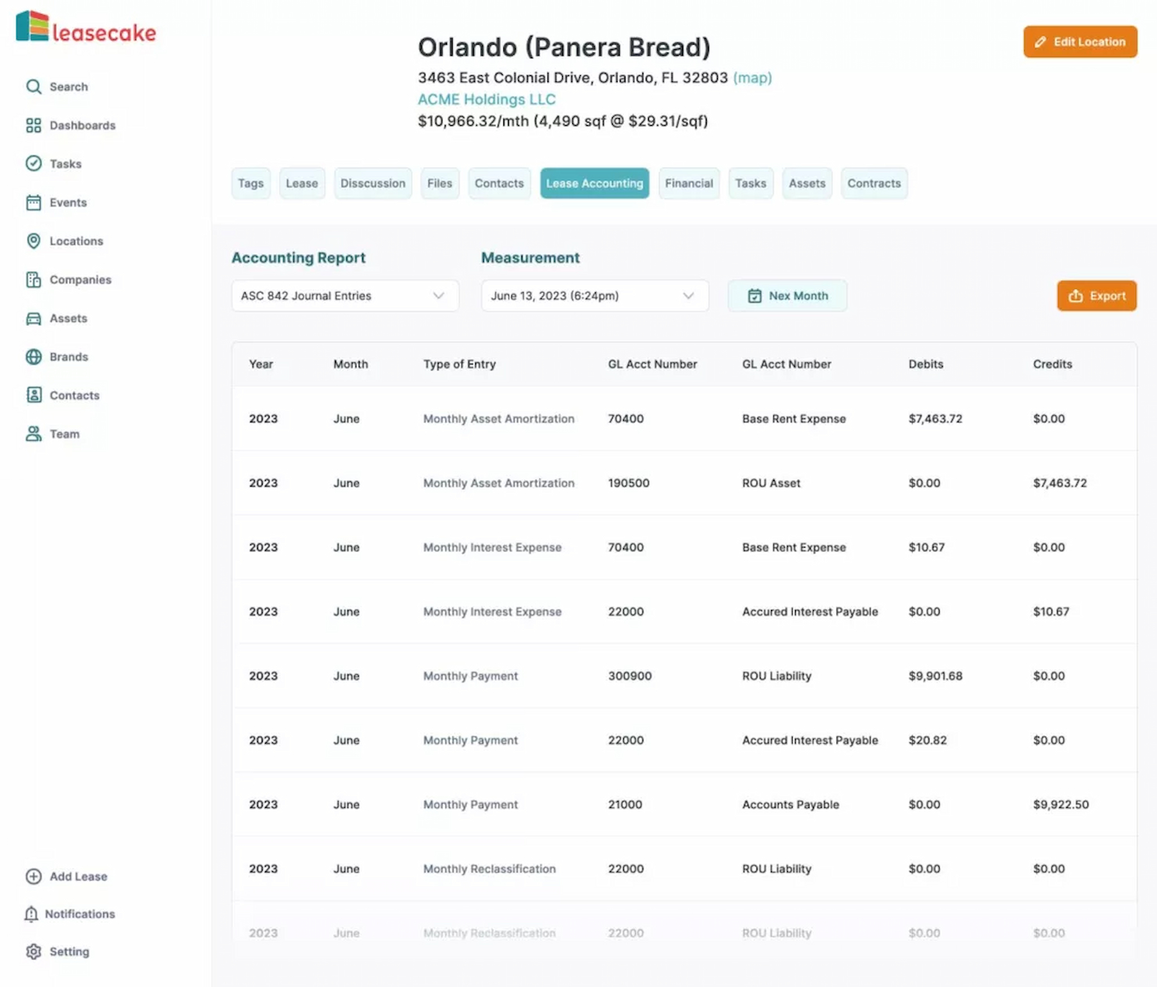Click the leasecake logo

[x=85, y=29]
